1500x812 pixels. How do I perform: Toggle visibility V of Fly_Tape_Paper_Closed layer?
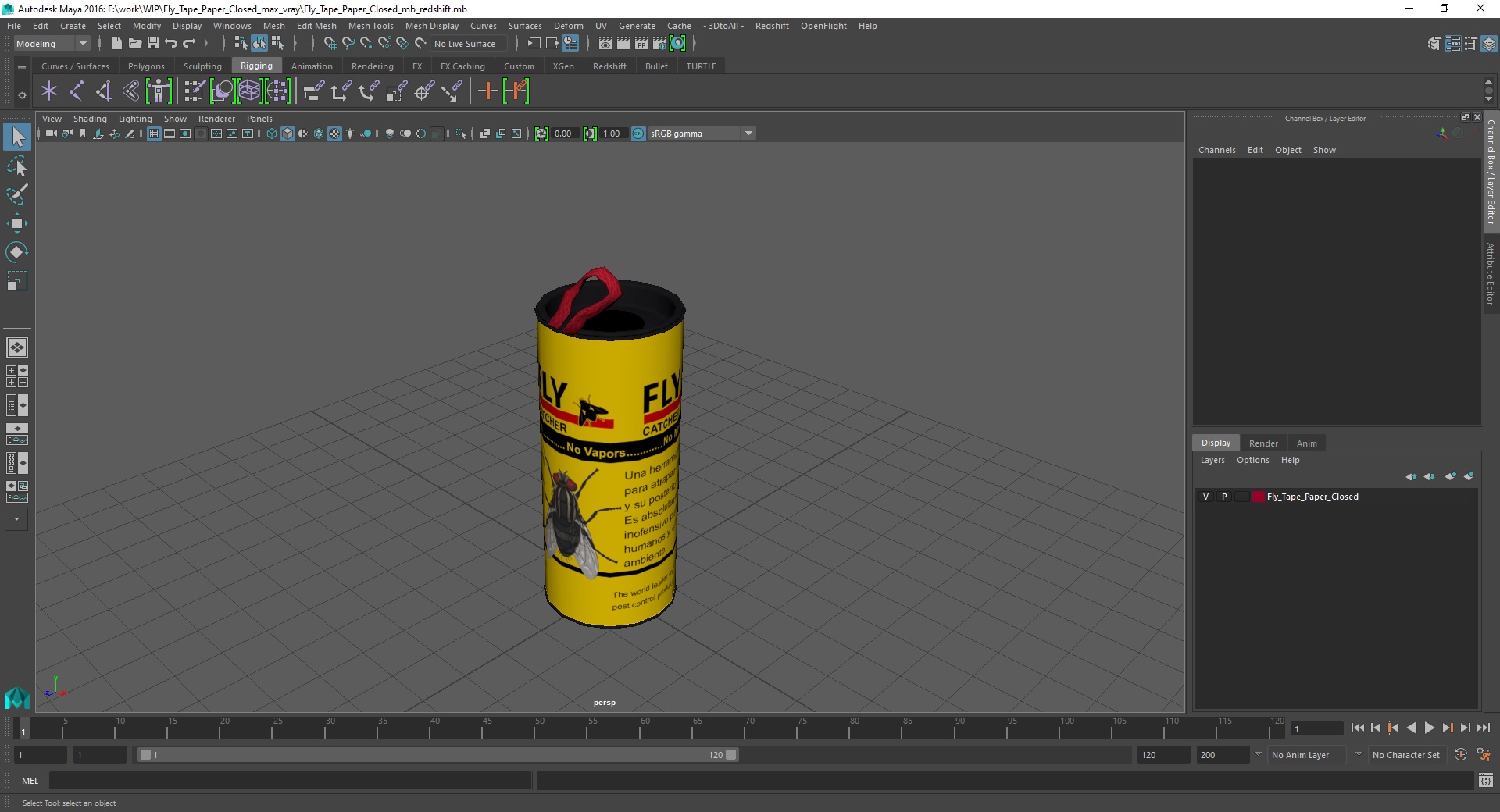coord(1205,497)
